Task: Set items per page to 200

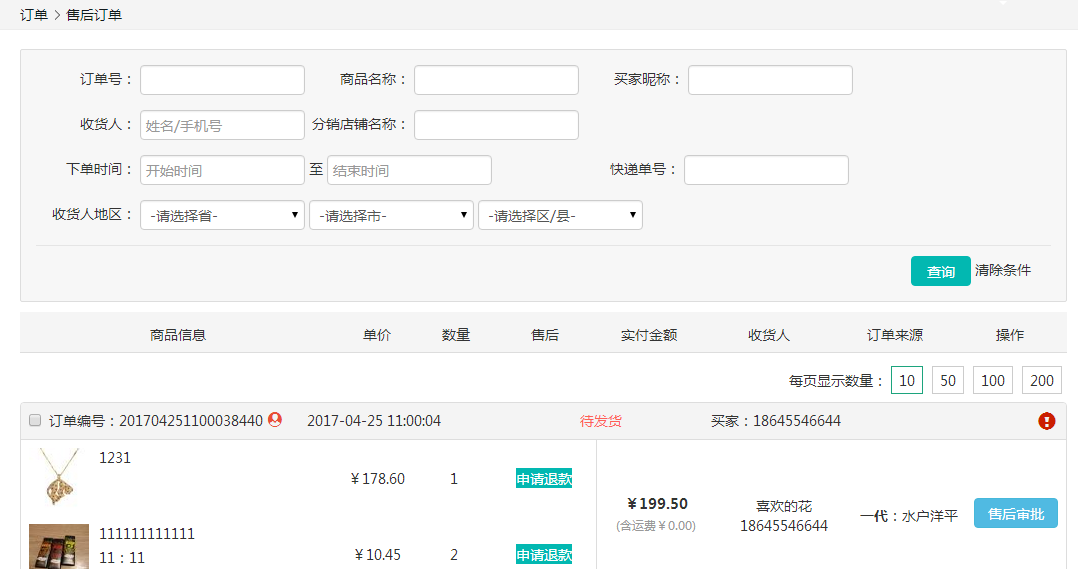Action: click(1041, 381)
